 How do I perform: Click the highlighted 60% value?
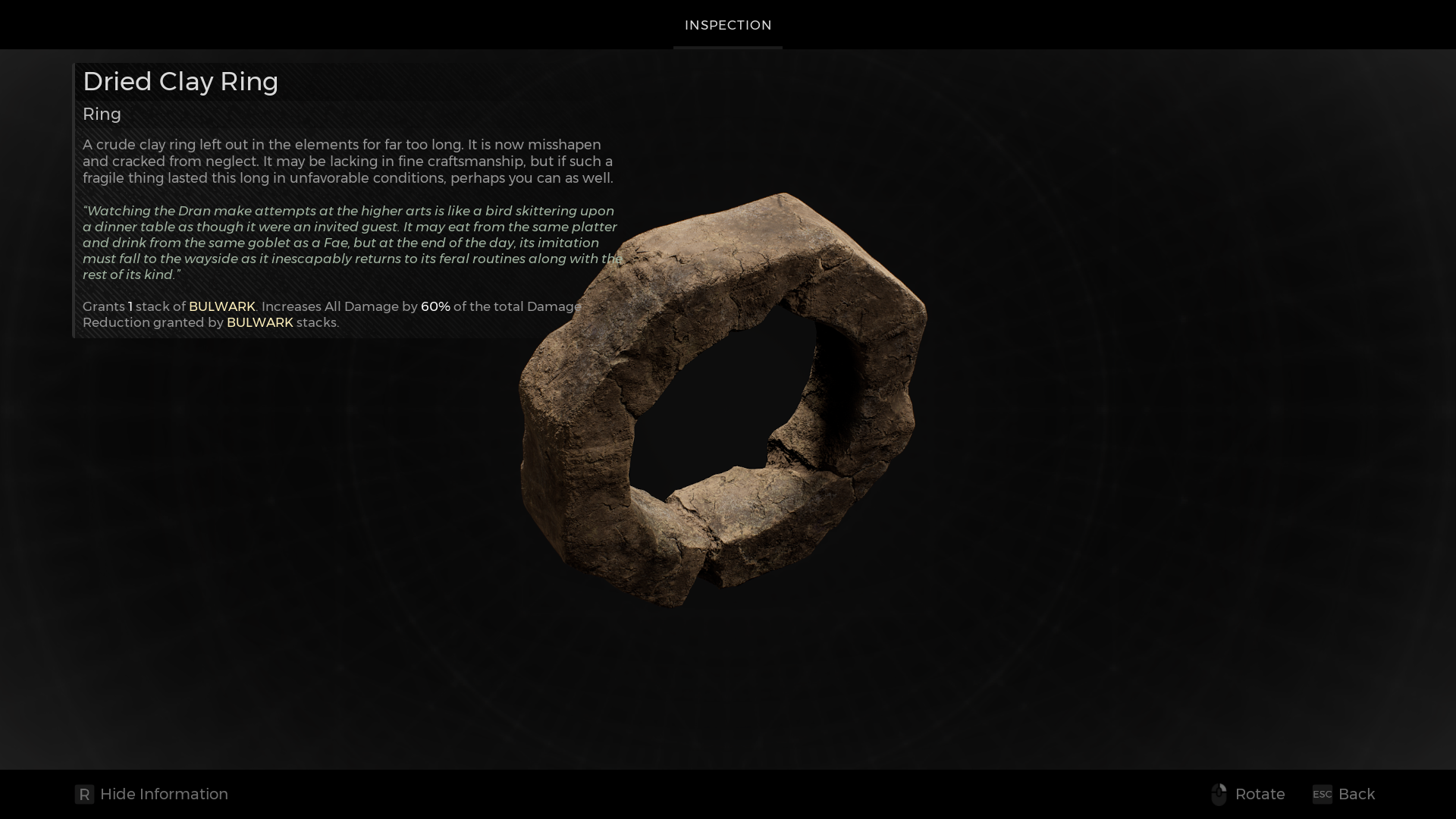point(435,307)
